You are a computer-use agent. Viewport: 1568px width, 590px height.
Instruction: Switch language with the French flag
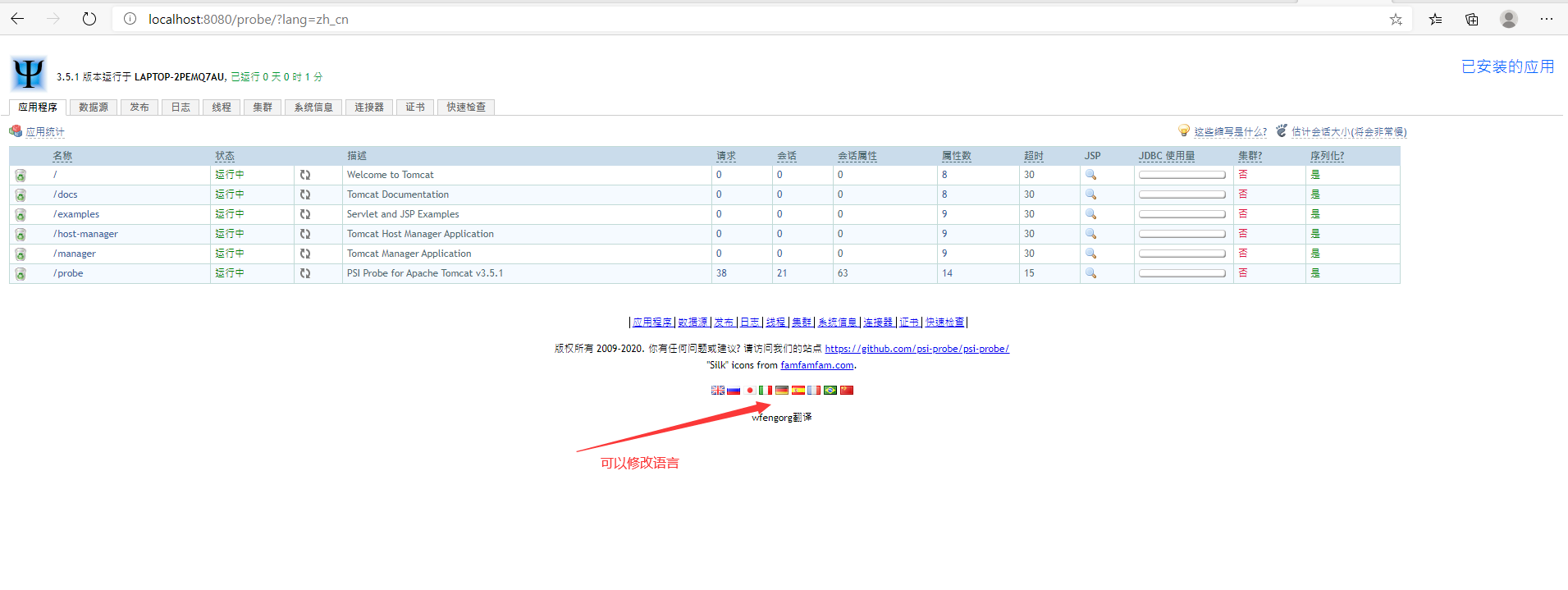(x=814, y=390)
